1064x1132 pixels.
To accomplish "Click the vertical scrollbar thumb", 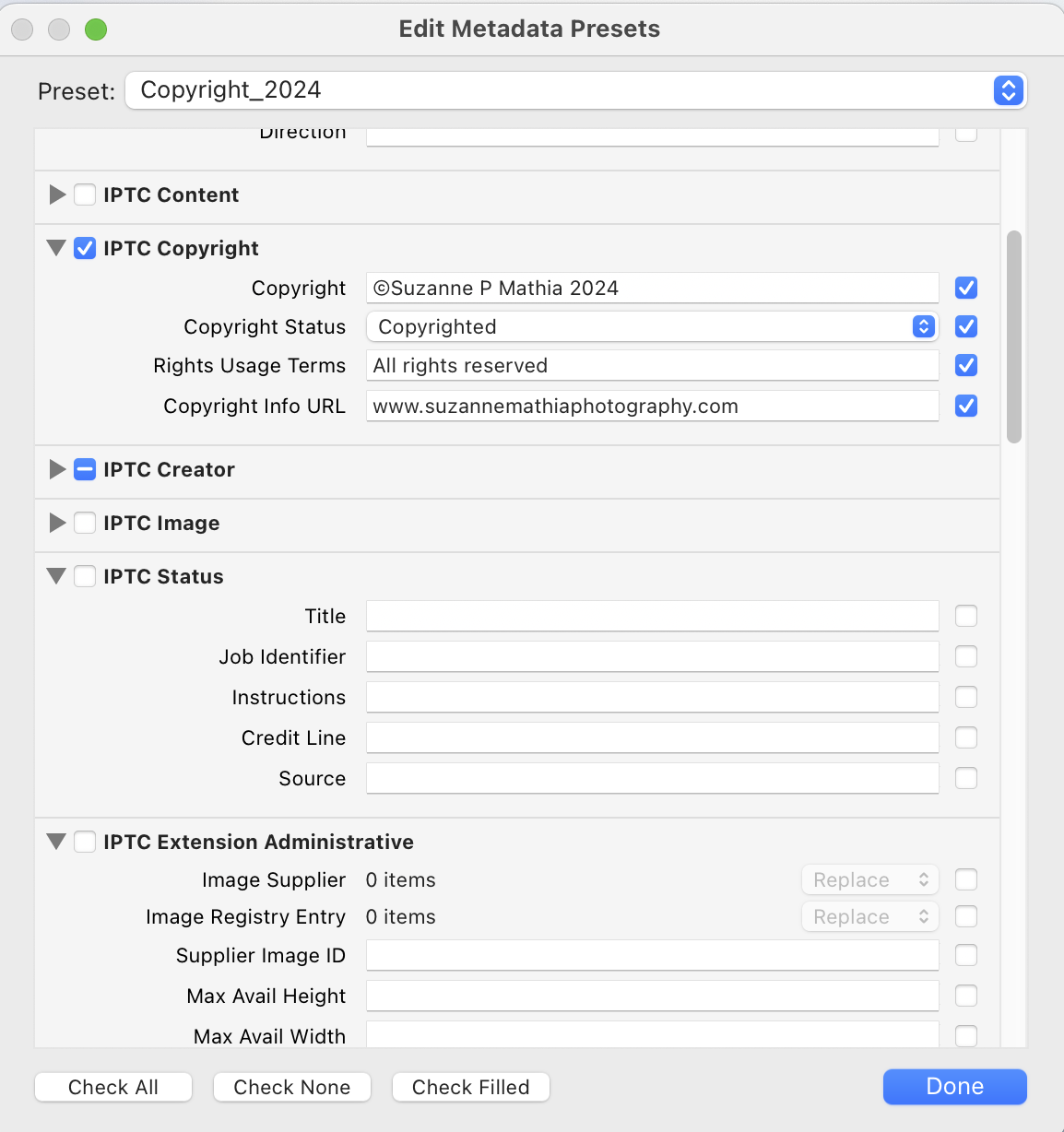I will pyautogui.click(x=1014, y=336).
